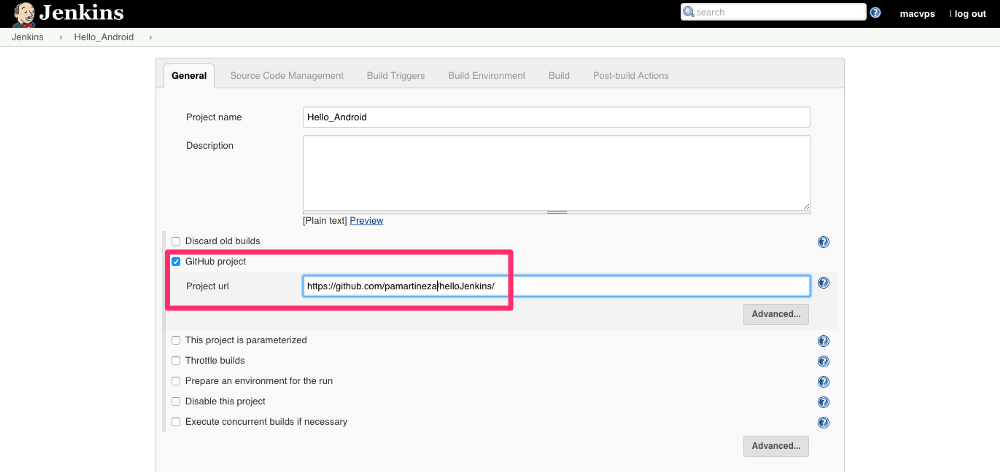Expand the bottom Advanced options button

[x=775, y=446]
